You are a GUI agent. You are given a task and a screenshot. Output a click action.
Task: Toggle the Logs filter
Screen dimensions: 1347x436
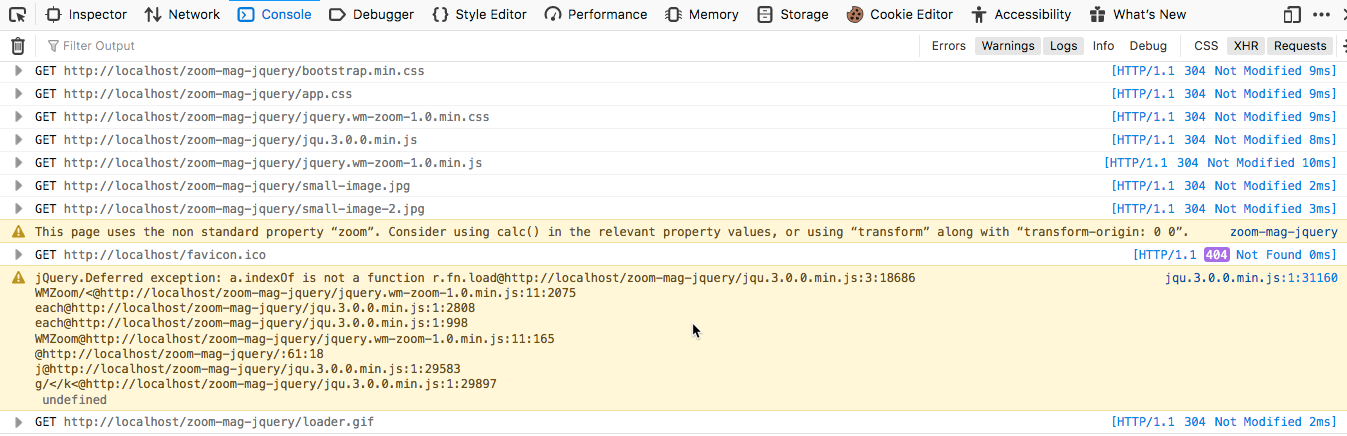click(1064, 46)
